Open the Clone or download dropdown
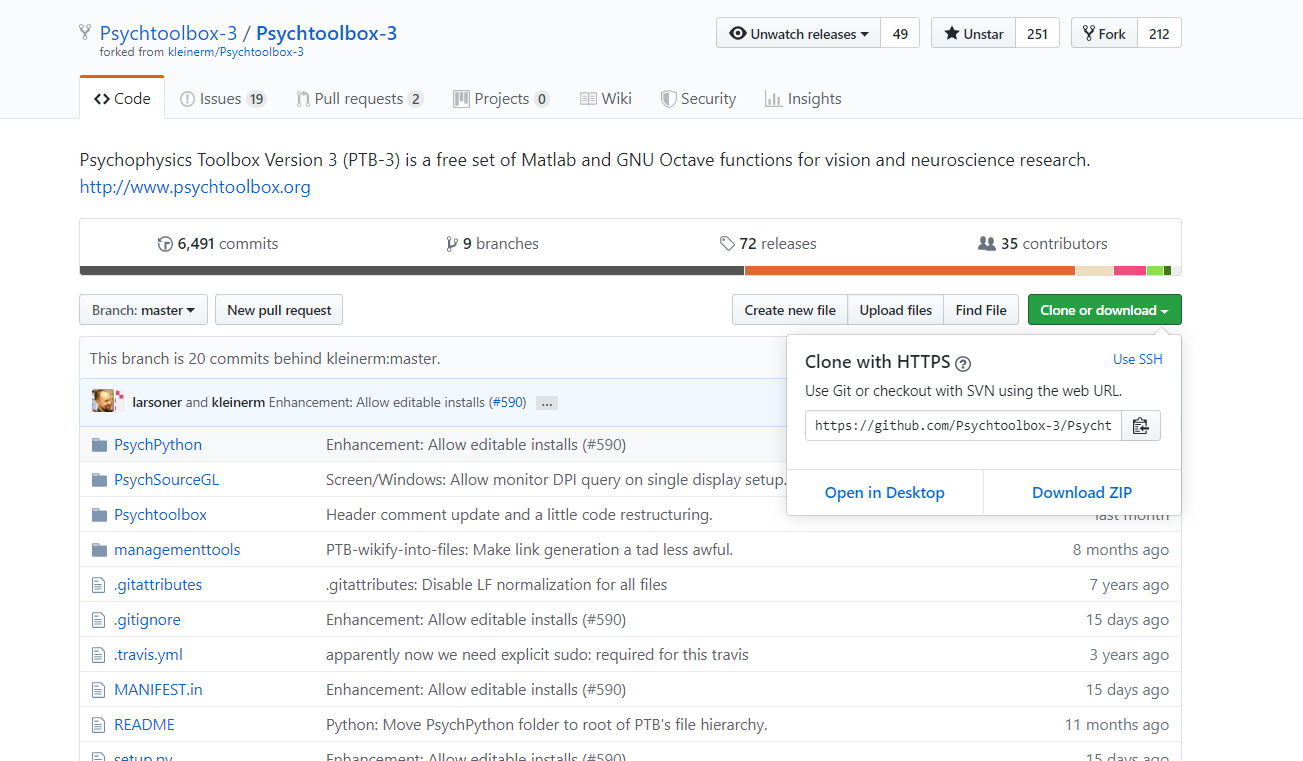The image size is (1303, 761). coord(1104,309)
